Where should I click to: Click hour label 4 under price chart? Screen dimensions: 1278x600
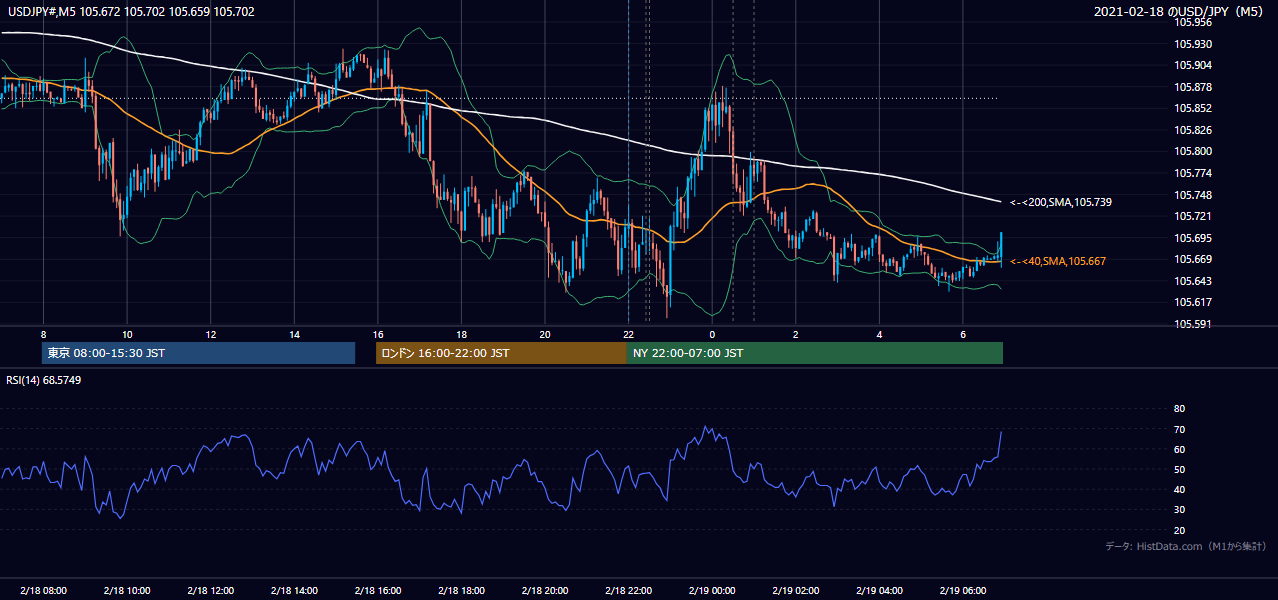pyautogui.click(x=879, y=334)
